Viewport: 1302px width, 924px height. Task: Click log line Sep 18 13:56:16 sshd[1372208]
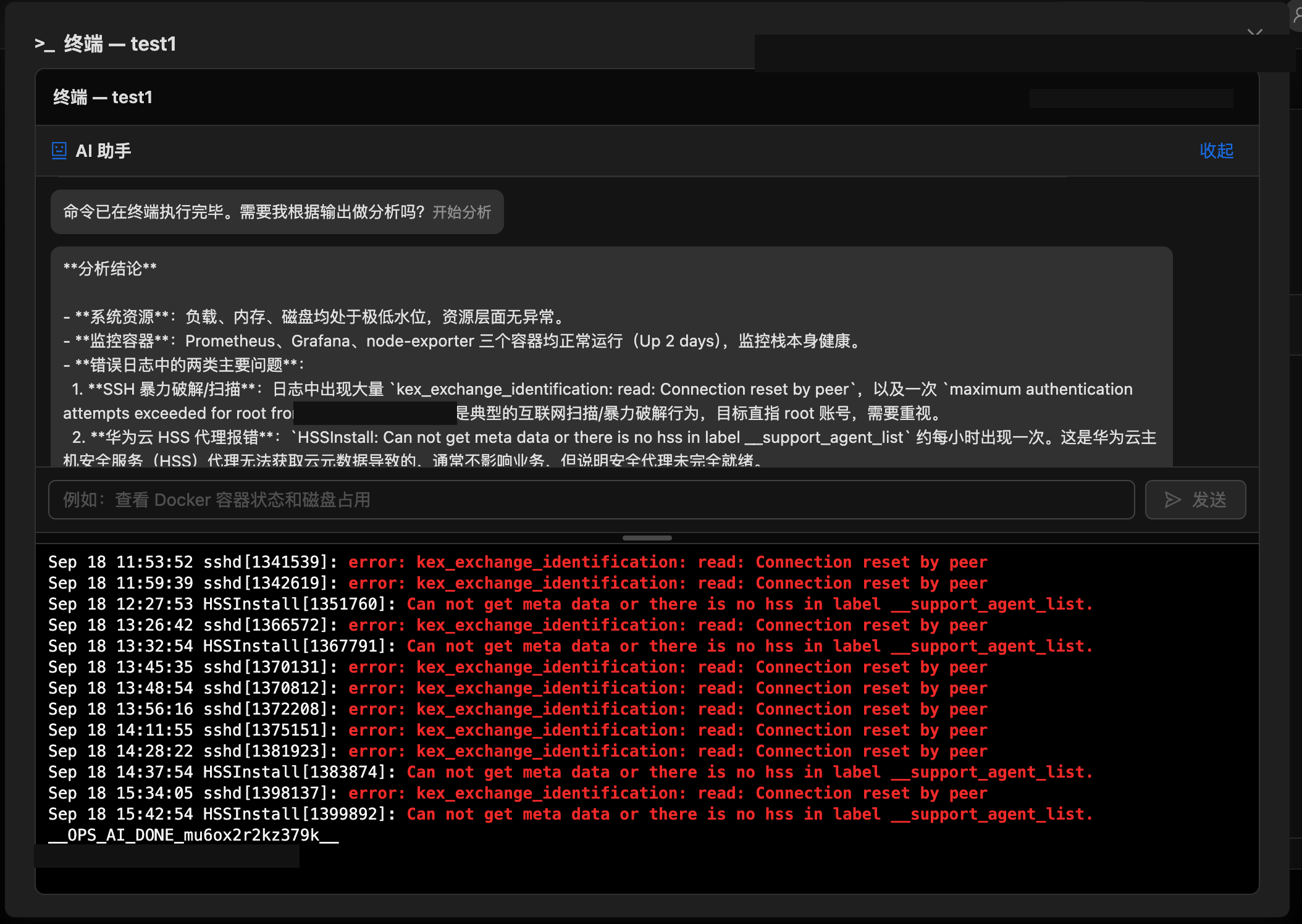pyautogui.click(x=518, y=709)
